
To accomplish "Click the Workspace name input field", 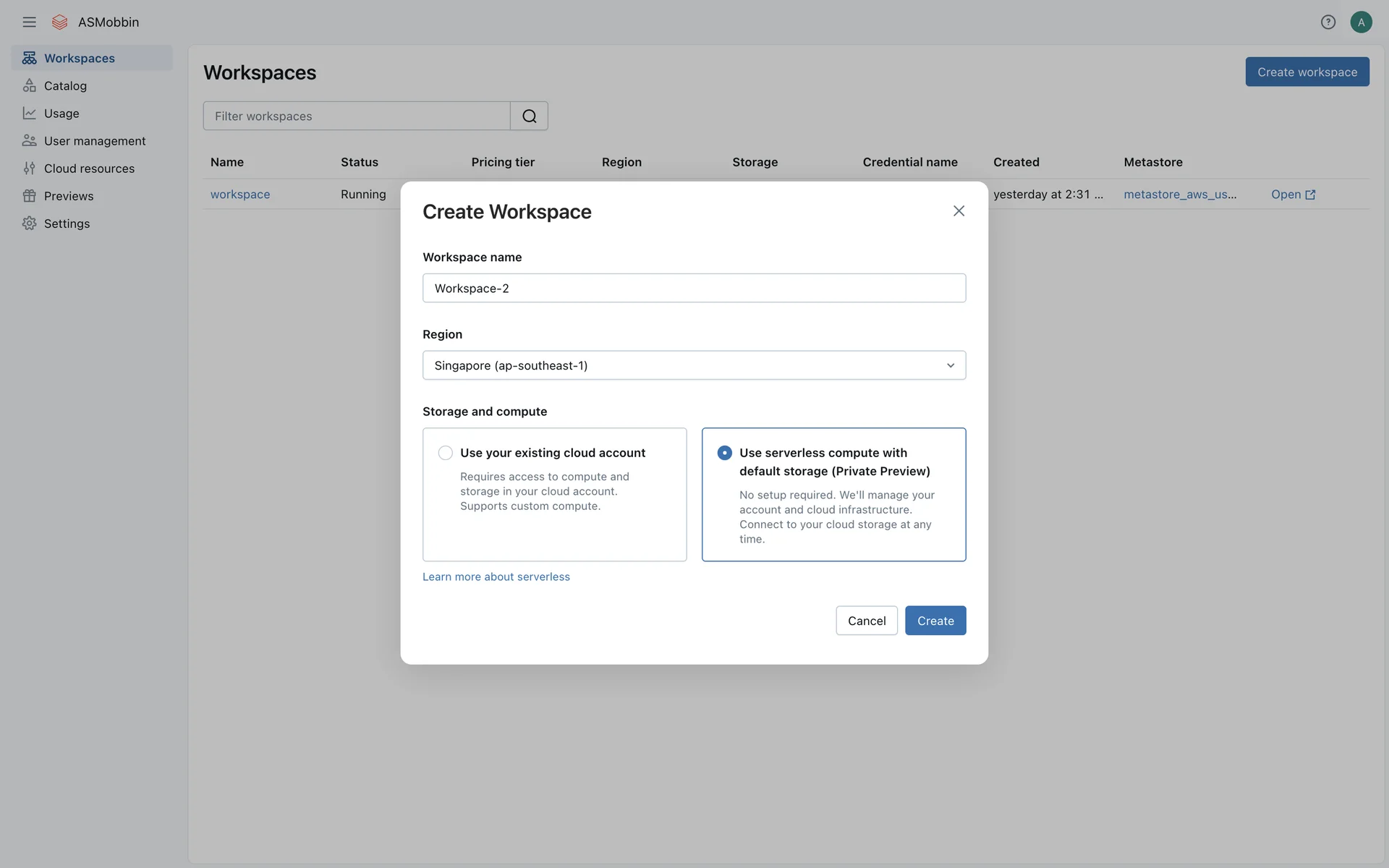I will (x=694, y=288).
